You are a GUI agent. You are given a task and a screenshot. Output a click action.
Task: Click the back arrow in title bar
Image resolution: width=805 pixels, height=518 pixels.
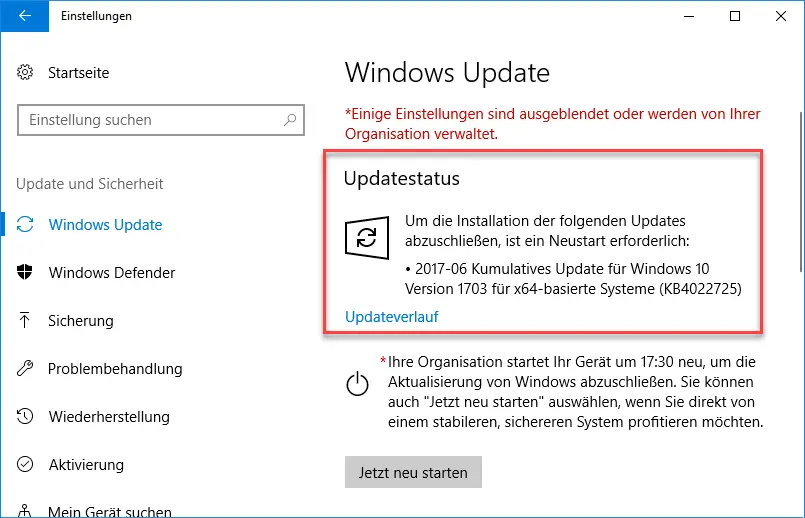coord(25,16)
